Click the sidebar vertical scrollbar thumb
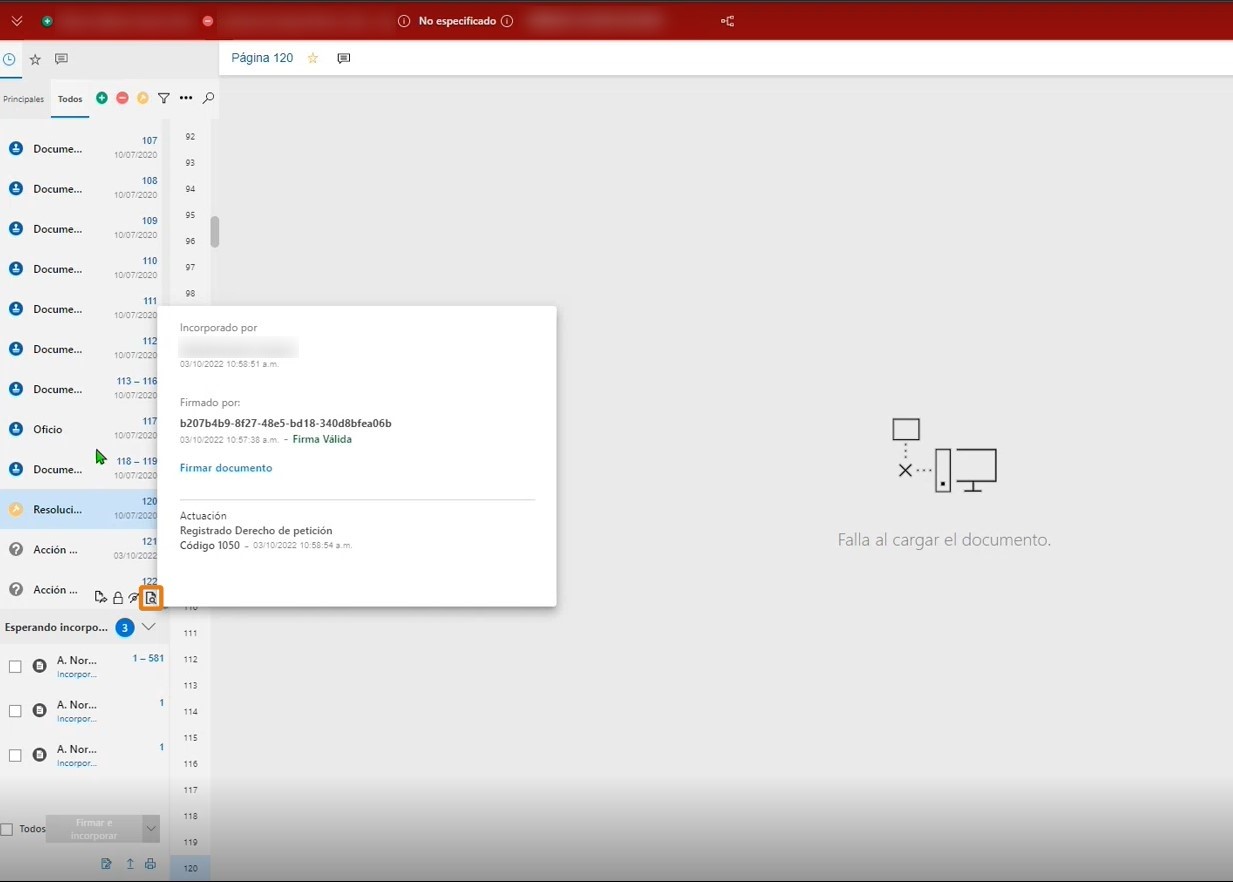This screenshot has height=882, width=1233. tap(214, 232)
